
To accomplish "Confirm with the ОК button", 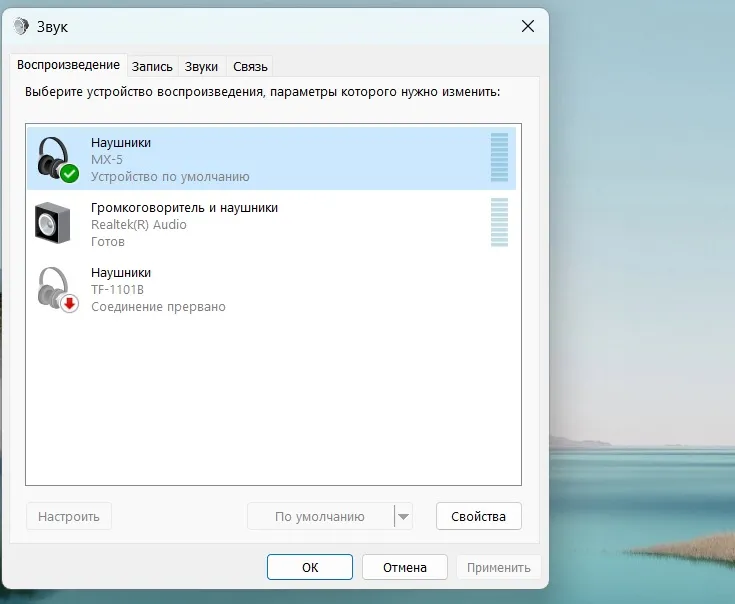I will pos(310,567).
